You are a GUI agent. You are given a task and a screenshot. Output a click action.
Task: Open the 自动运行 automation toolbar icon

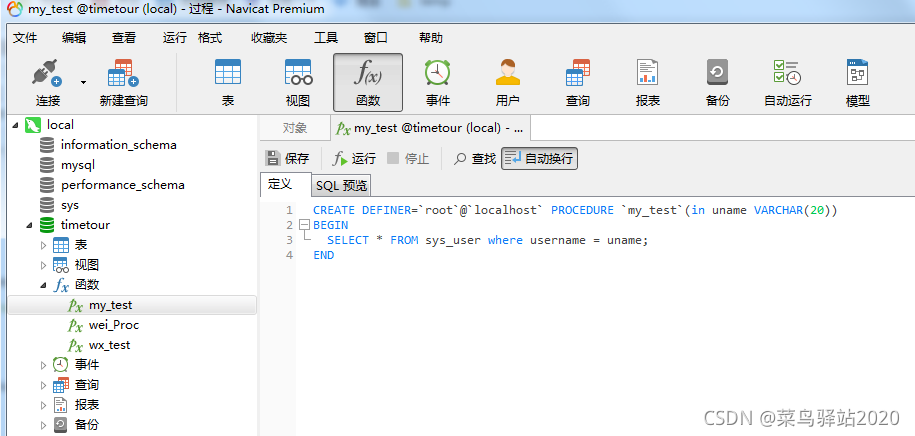[x=788, y=82]
